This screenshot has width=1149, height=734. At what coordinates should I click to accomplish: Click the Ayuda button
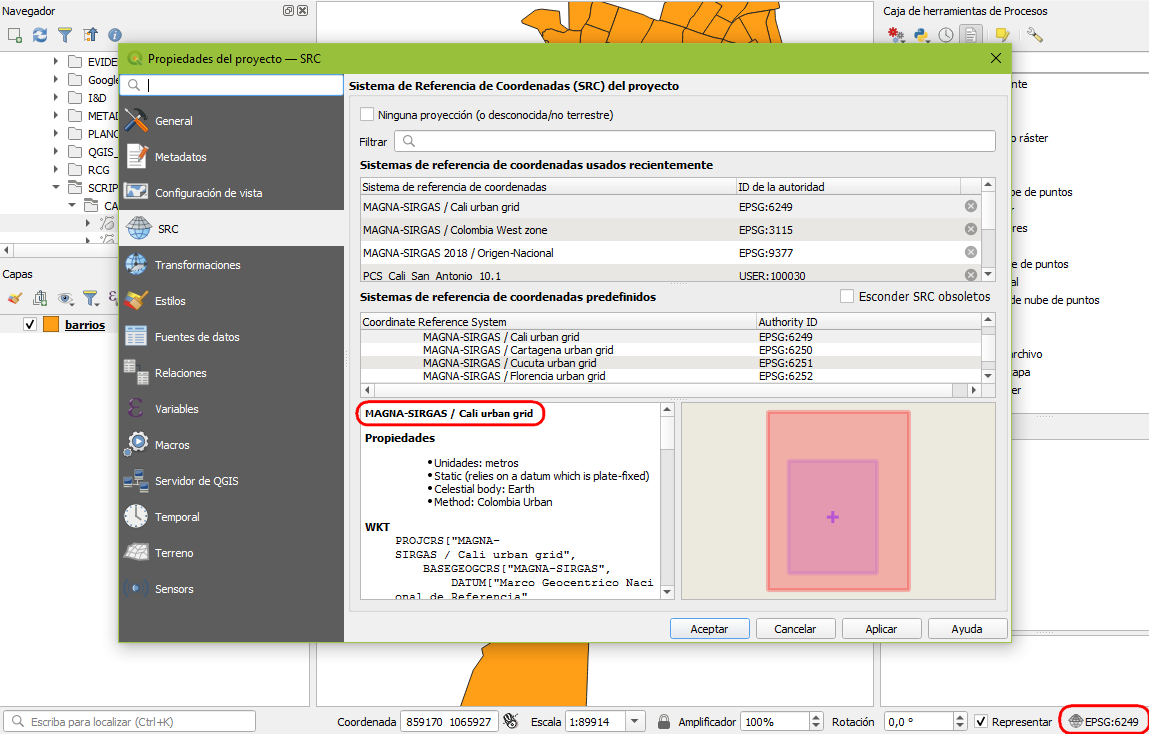[x=967, y=629]
